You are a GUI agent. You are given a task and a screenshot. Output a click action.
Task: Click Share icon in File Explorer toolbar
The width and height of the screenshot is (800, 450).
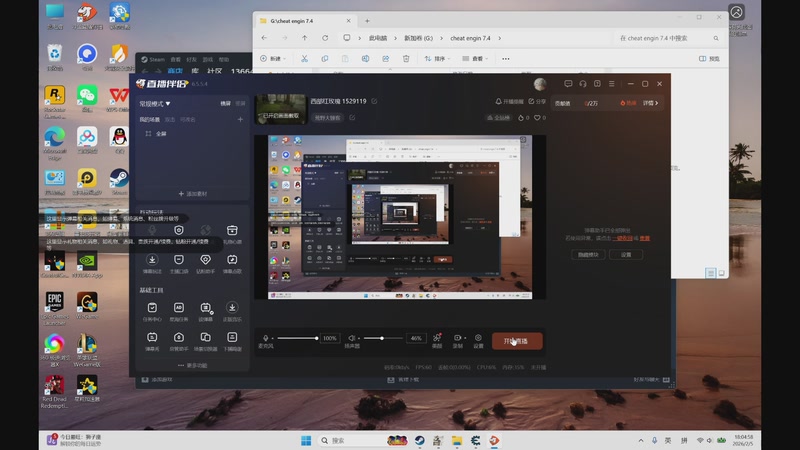tap(386, 59)
